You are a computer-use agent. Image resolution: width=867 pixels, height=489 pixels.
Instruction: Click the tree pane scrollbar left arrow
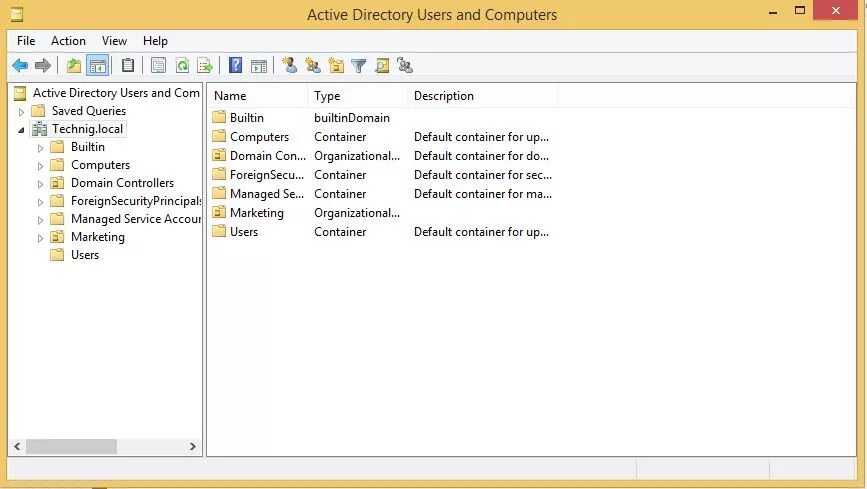click(x=17, y=446)
